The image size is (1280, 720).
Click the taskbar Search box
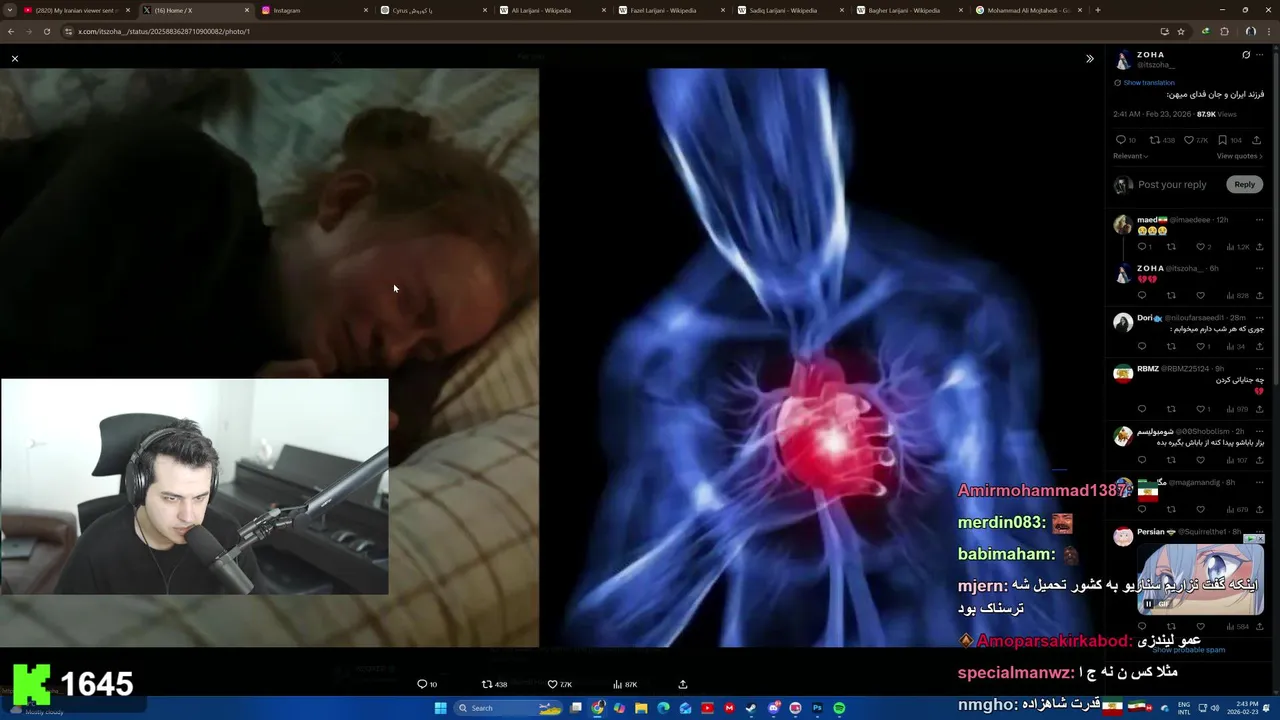click(x=509, y=708)
